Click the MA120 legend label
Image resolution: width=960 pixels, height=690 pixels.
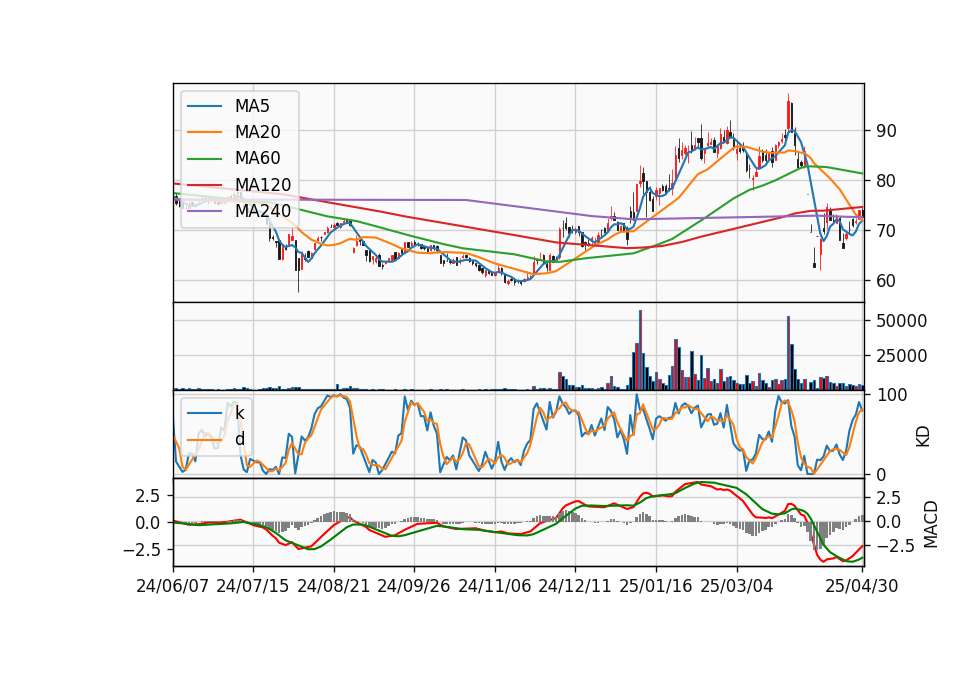263,184
